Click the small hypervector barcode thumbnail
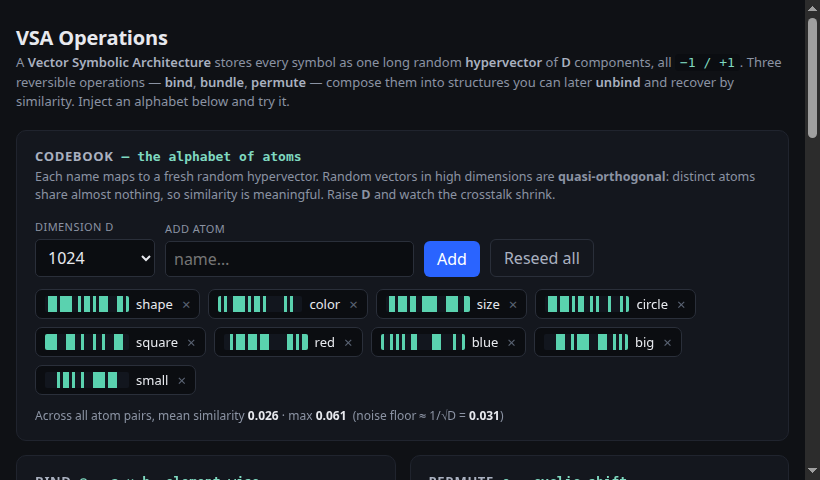Screen dimensions: 820x480 point(87,380)
